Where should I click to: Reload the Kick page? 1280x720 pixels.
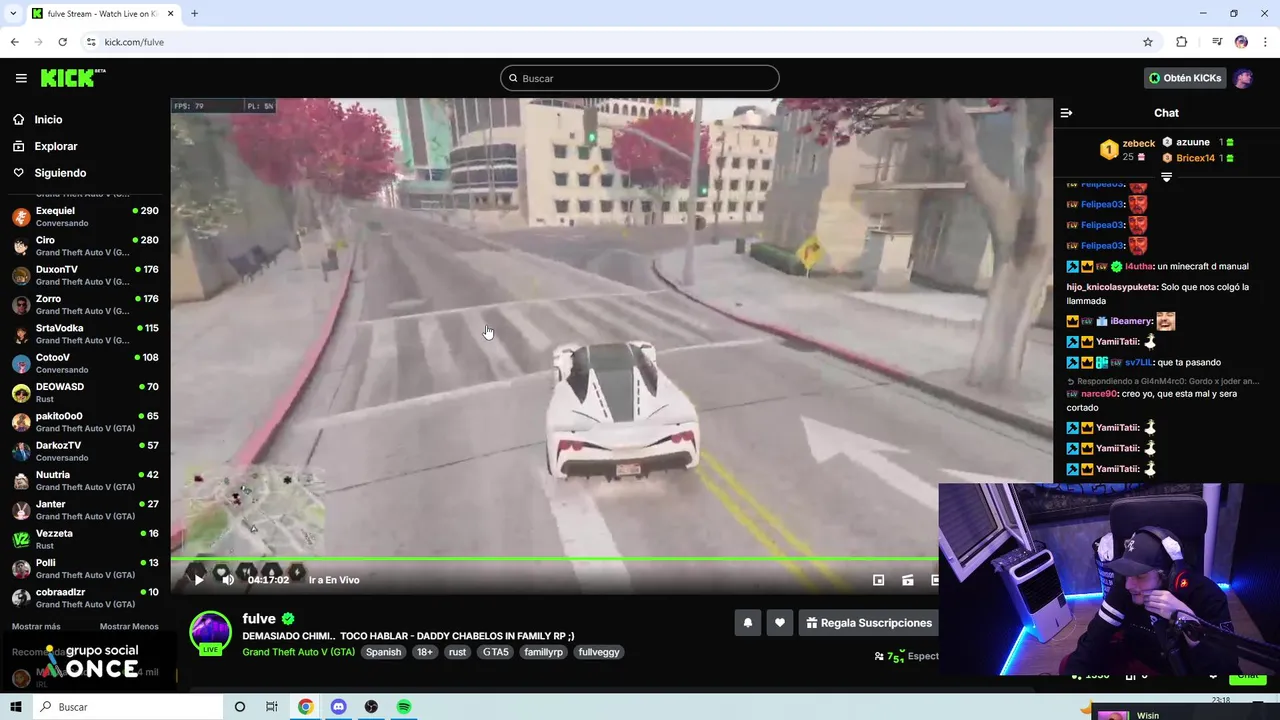coord(62,42)
